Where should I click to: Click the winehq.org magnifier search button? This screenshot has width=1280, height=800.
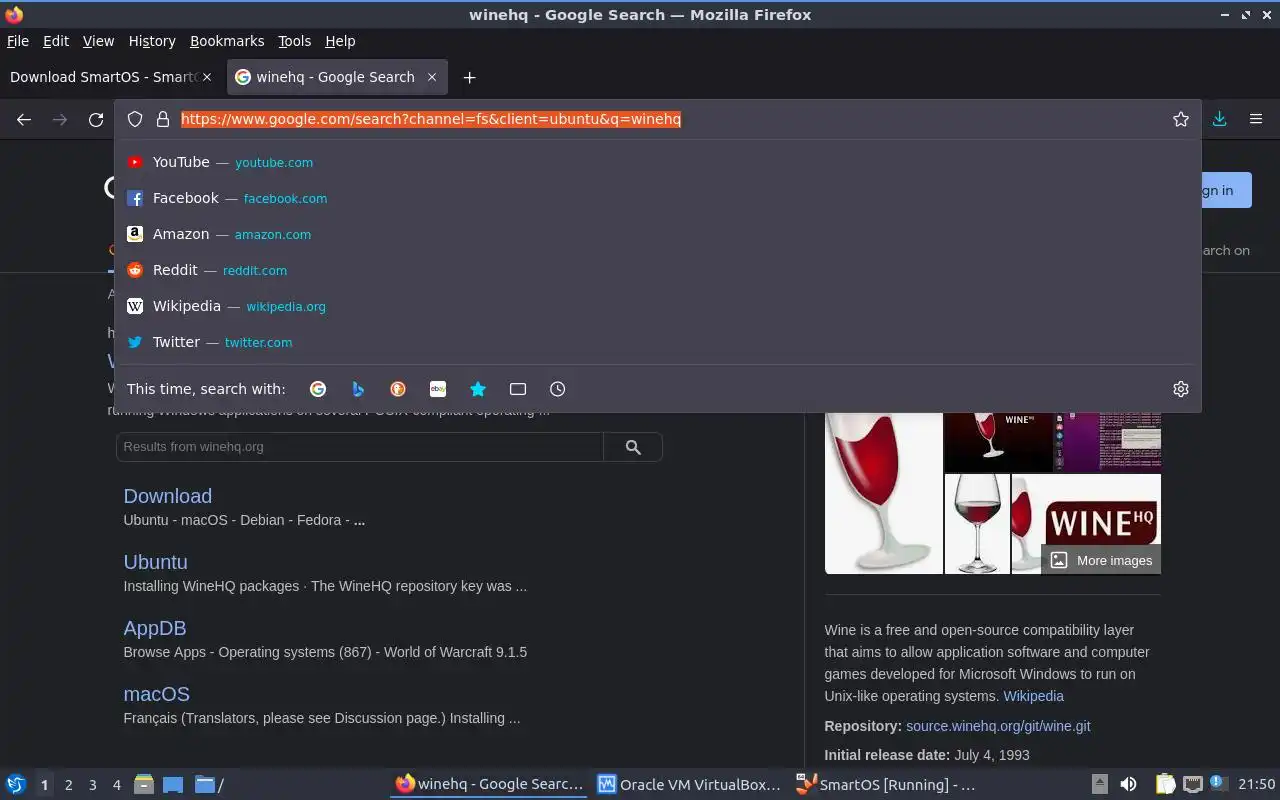pos(633,447)
